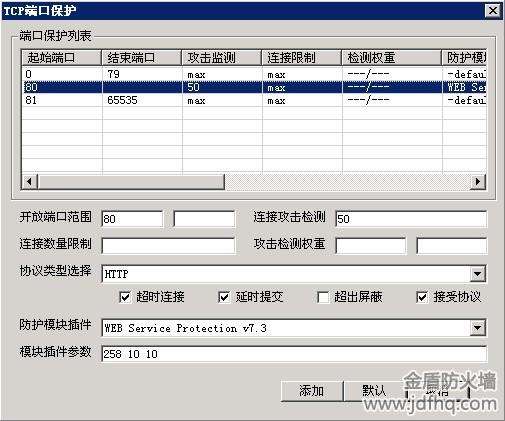Click the 攻击监测 column header
Screen dimensions: 505x421
(221, 58)
